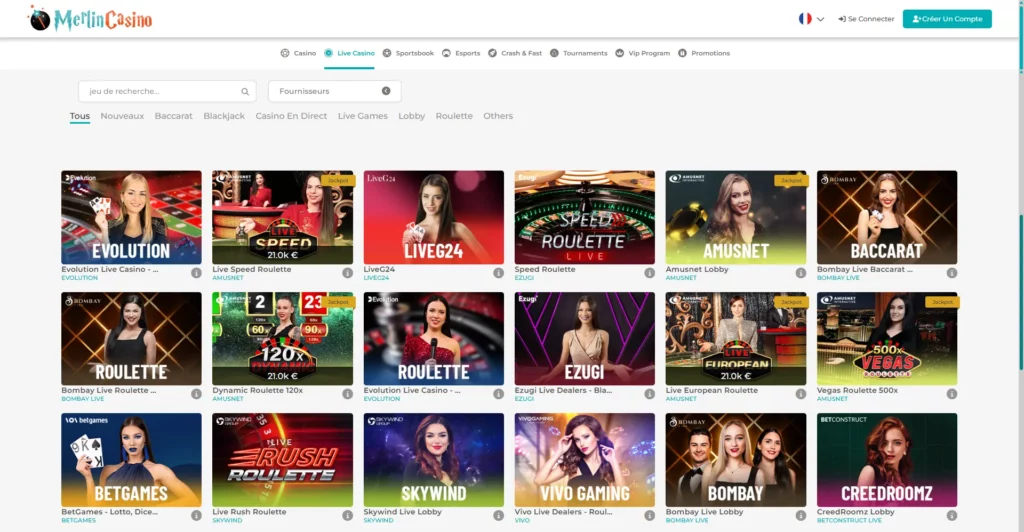Expand the language selector chevron
This screenshot has width=1024, height=532.
click(820, 19)
